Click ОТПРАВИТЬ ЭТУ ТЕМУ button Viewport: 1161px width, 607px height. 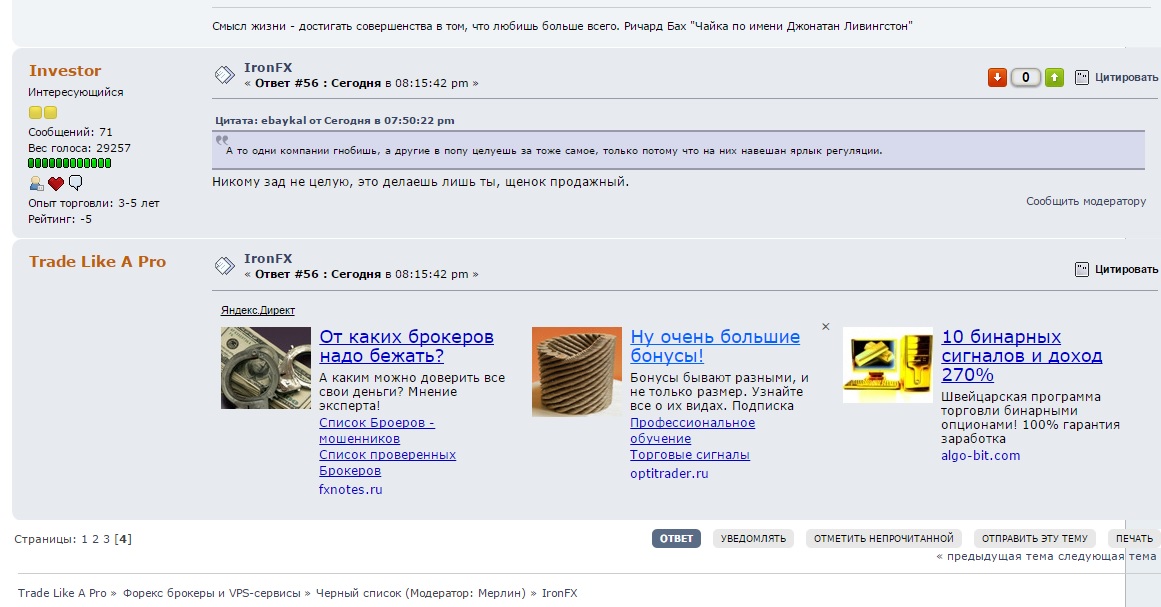click(x=1034, y=538)
